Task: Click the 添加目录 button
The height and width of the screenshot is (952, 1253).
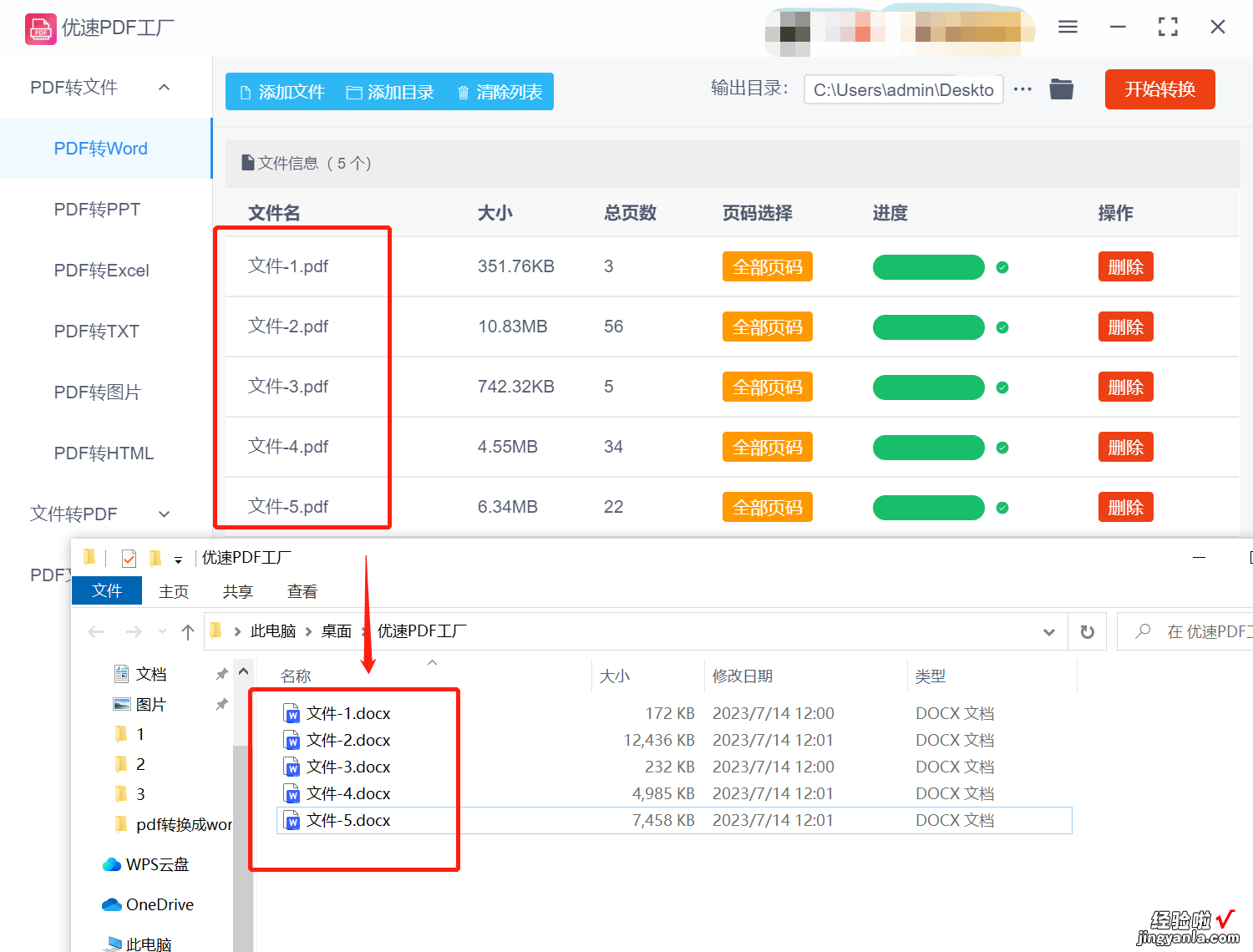Action: (x=390, y=92)
